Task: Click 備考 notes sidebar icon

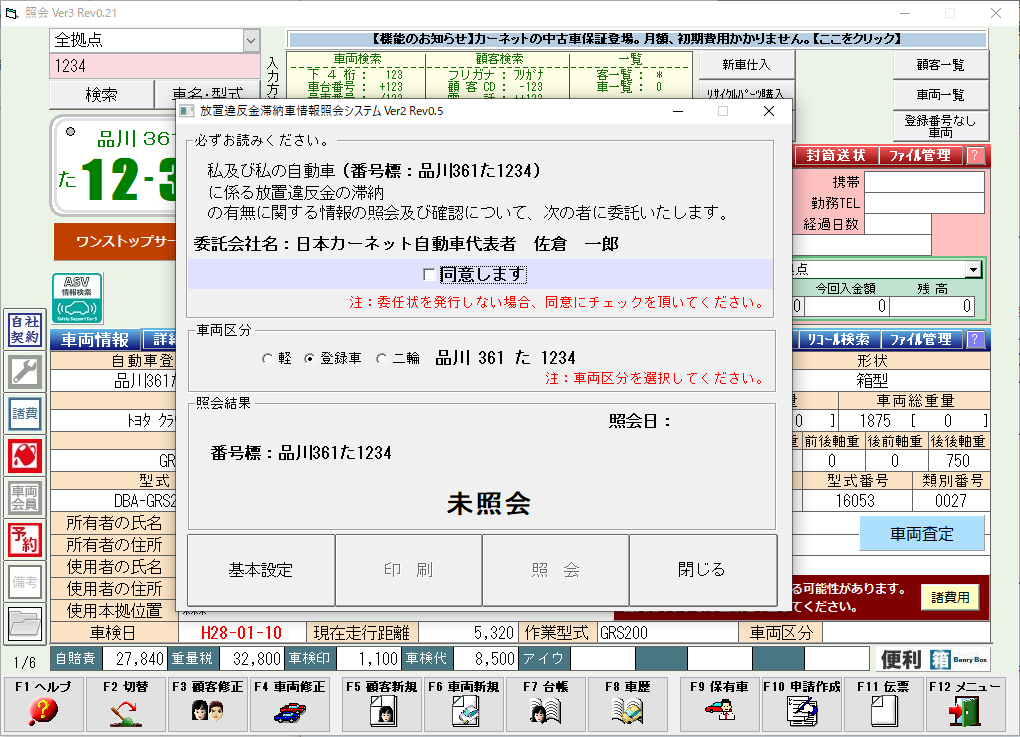Action: click(x=25, y=582)
